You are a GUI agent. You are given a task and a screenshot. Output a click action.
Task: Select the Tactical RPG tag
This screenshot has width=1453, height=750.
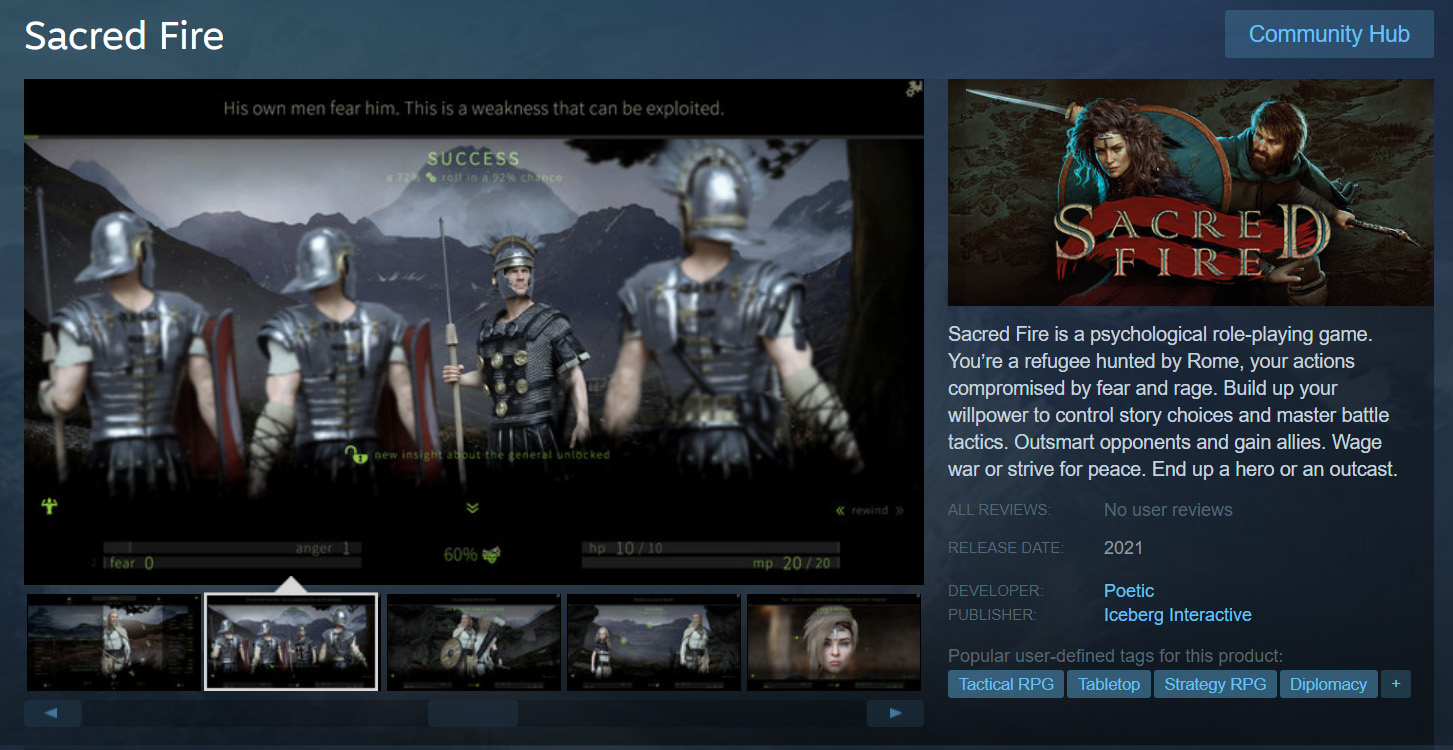coord(1006,684)
